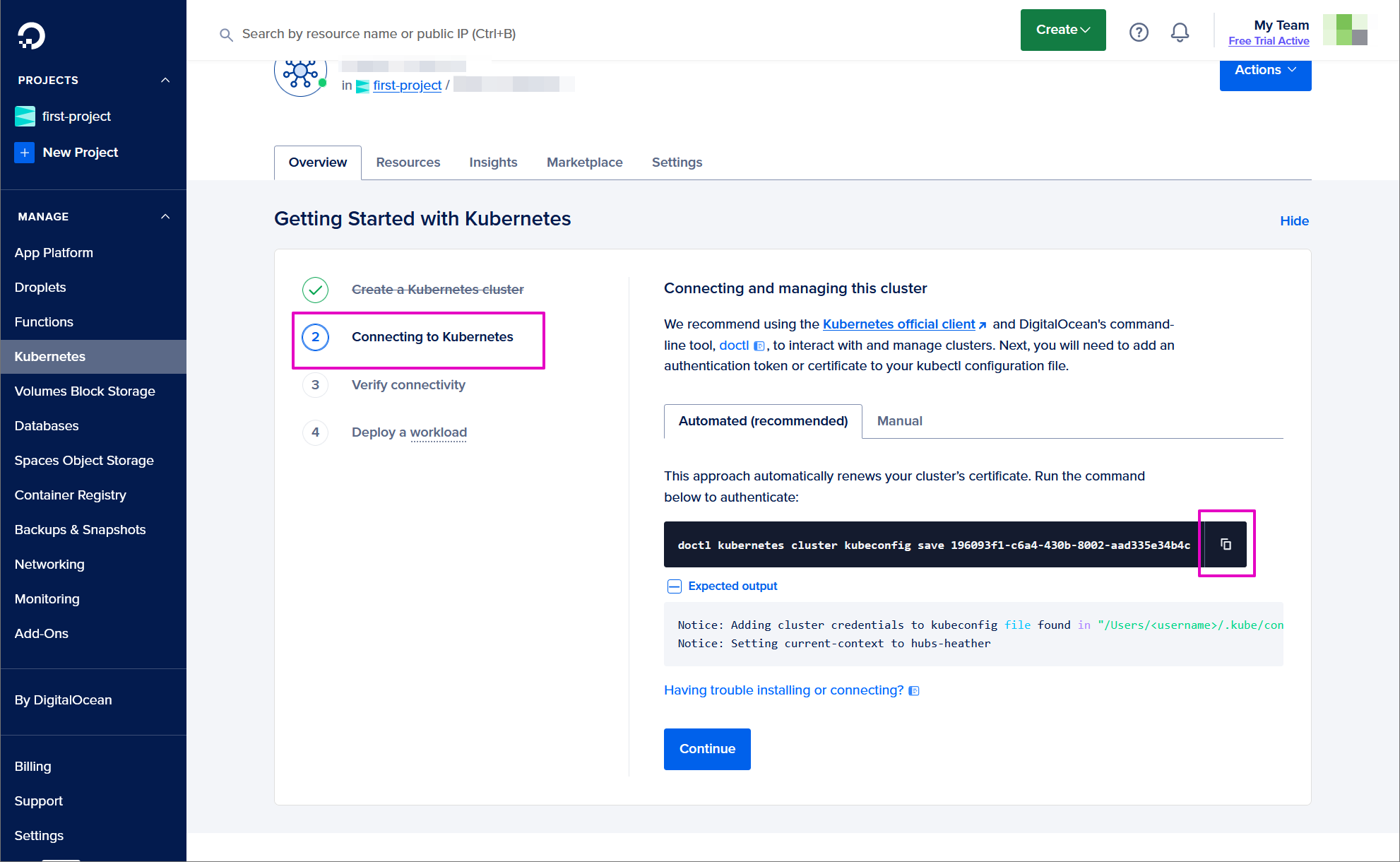Image resolution: width=1400 pixels, height=862 pixels.
Task: Click the Continue button
Action: coord(707,749)
